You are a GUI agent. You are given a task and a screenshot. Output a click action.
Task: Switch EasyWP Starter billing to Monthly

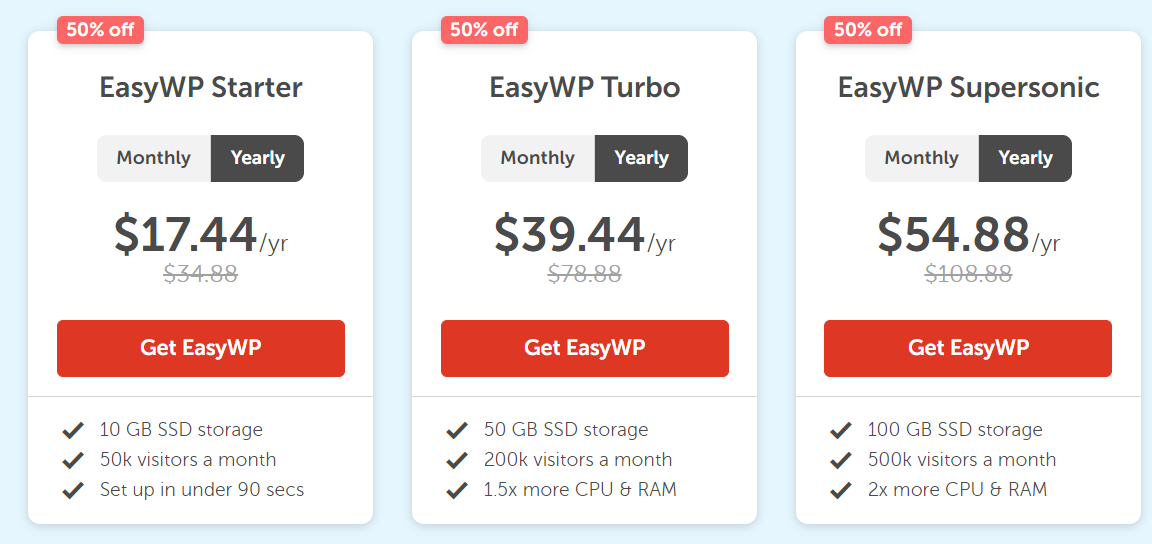[154, 158]
